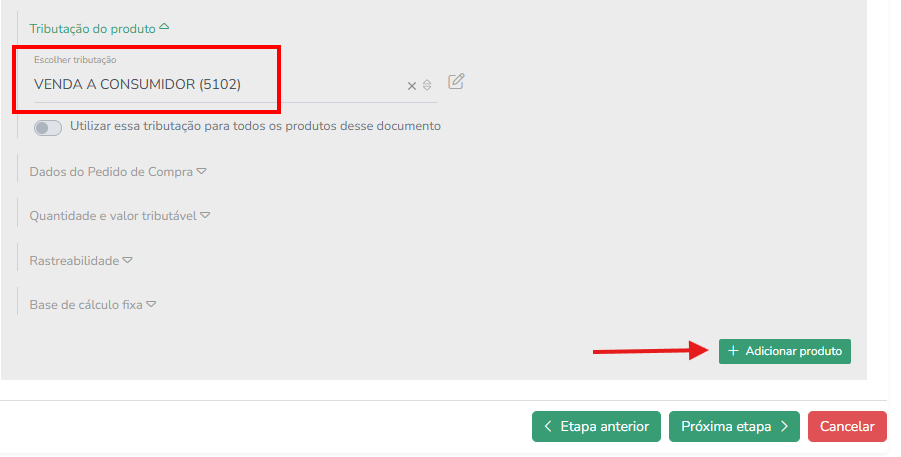Click the up-down arrows in Escolher tributação

(x=427, y=85)
